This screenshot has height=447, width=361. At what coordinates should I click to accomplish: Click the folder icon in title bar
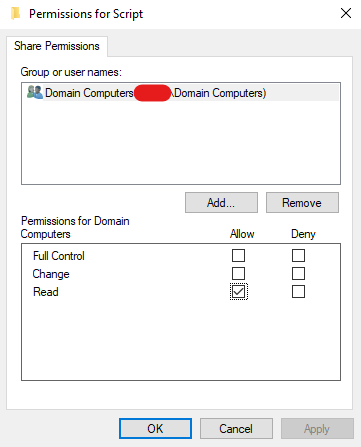pyautogui.click(x=15, y=14)
